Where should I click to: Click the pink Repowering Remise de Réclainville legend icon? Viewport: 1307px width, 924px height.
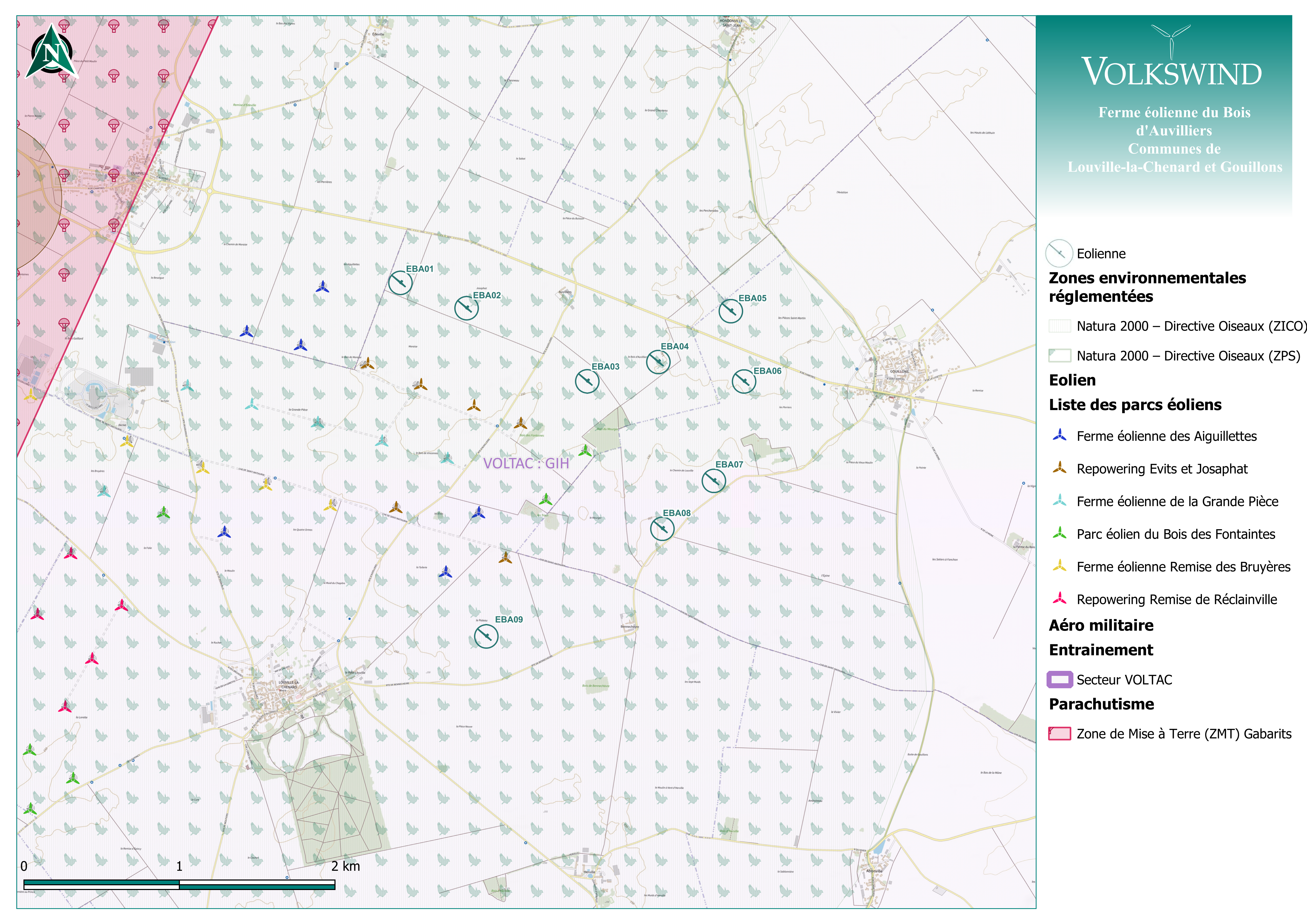1059,599
